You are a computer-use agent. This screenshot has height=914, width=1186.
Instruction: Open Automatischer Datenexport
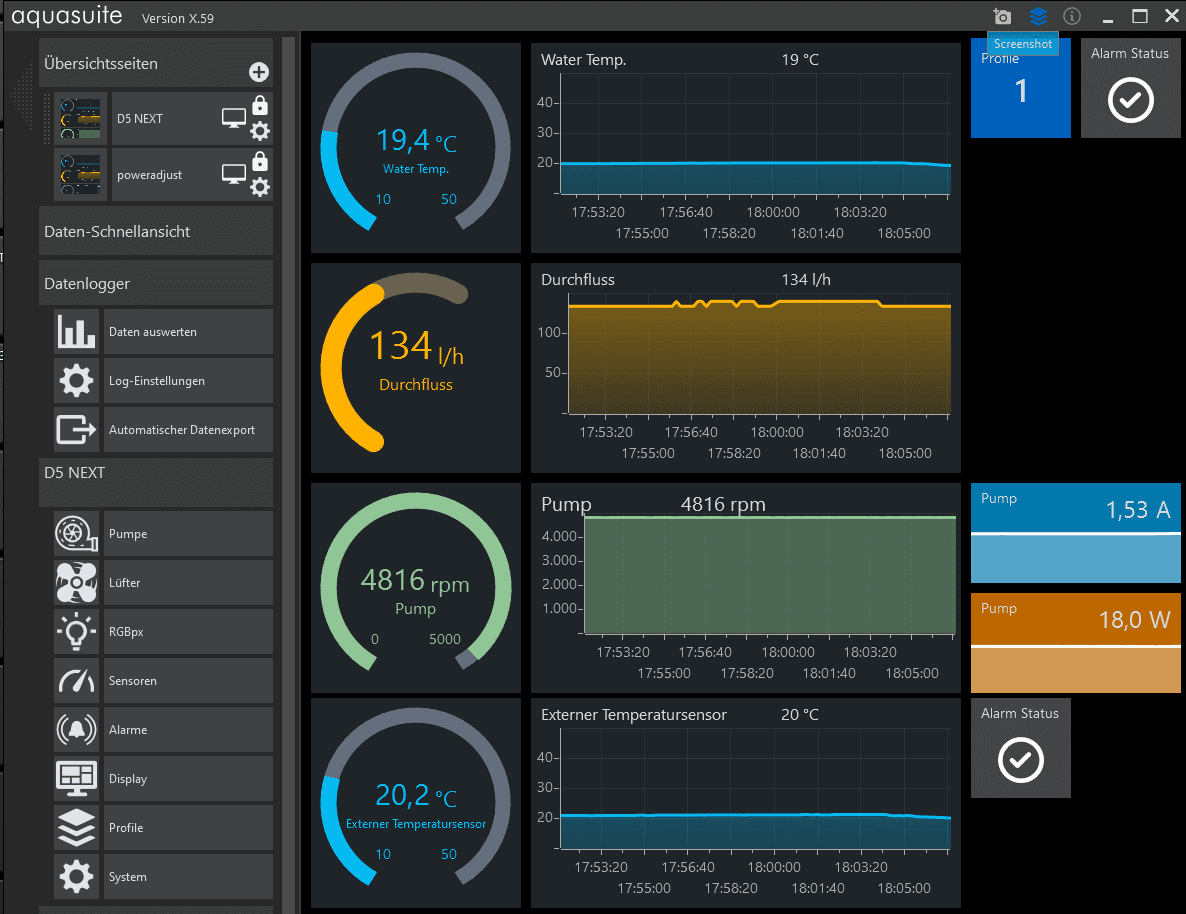pyautogui.click(x=188, y=430)
